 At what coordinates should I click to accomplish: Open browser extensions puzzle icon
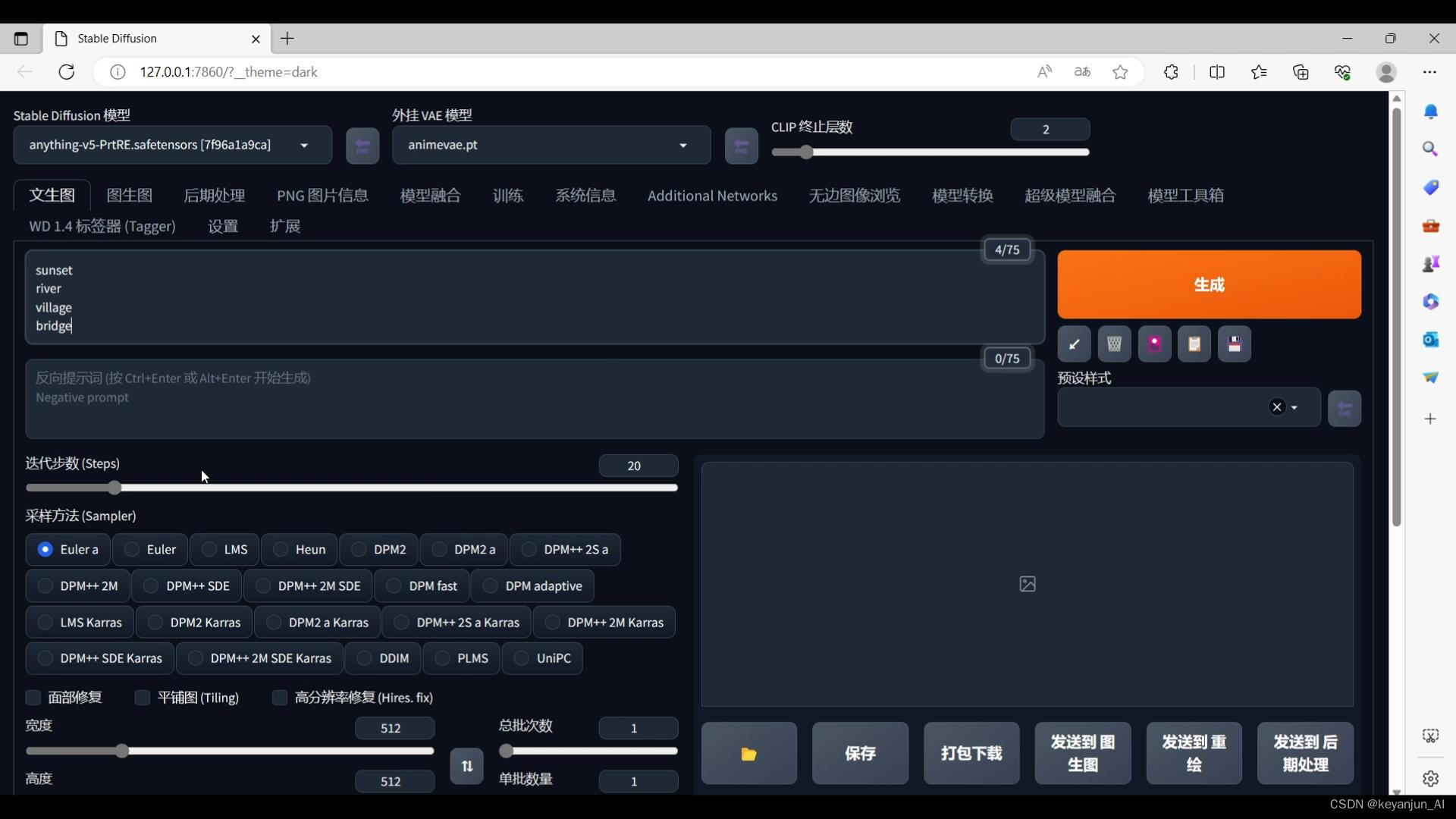[1171, 72]
